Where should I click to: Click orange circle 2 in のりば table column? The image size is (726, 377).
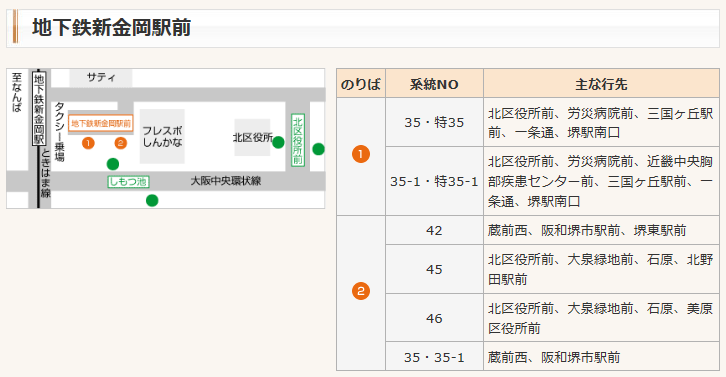point(361,291)
